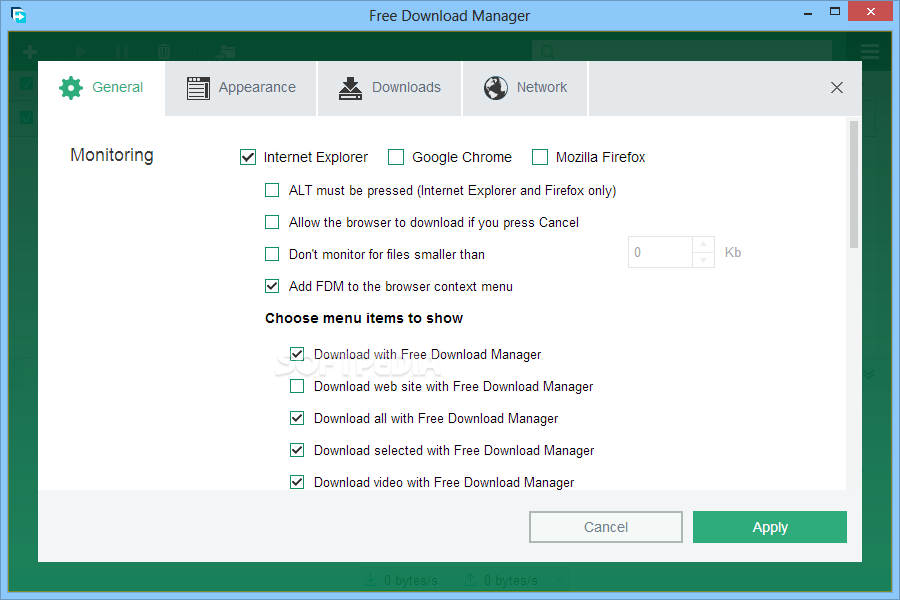This screenshot has height=600, width=900.
Task: Click the gear icon on the General tab
Action: (71, 87)
